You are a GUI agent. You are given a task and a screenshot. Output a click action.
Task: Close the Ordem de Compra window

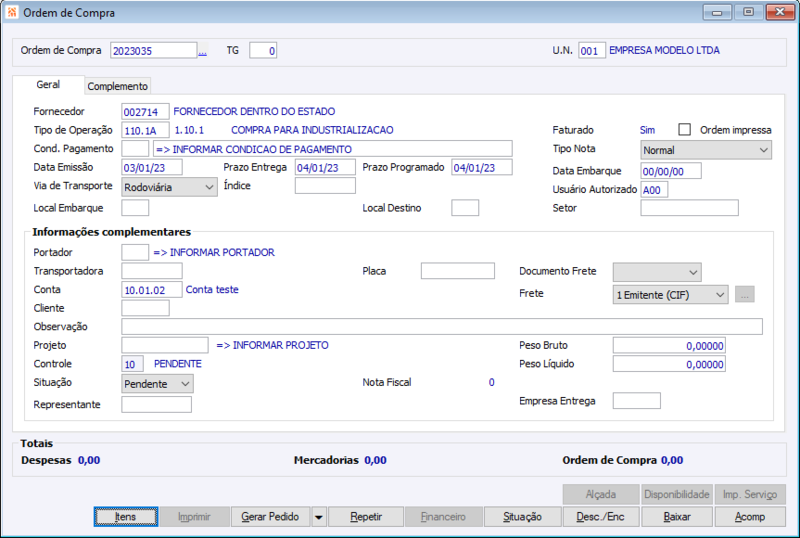pos(780,12)
